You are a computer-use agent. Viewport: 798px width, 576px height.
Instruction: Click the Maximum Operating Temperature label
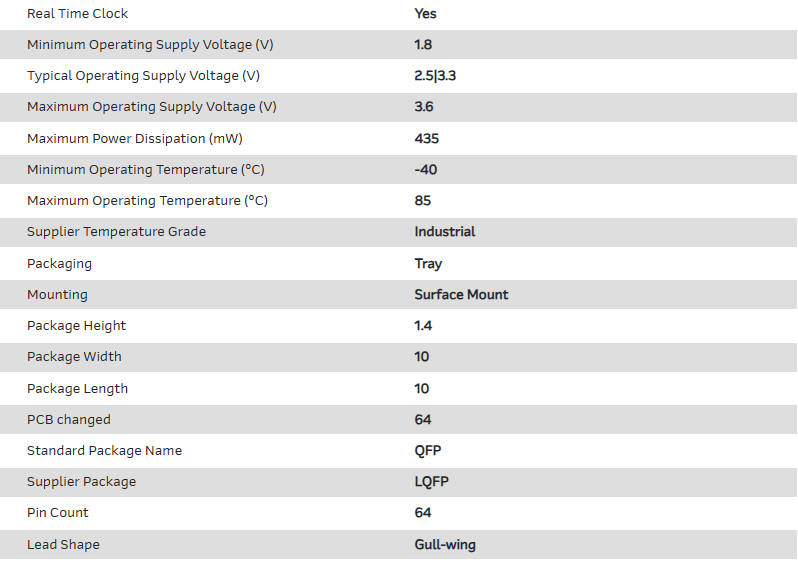pos(147,201)
